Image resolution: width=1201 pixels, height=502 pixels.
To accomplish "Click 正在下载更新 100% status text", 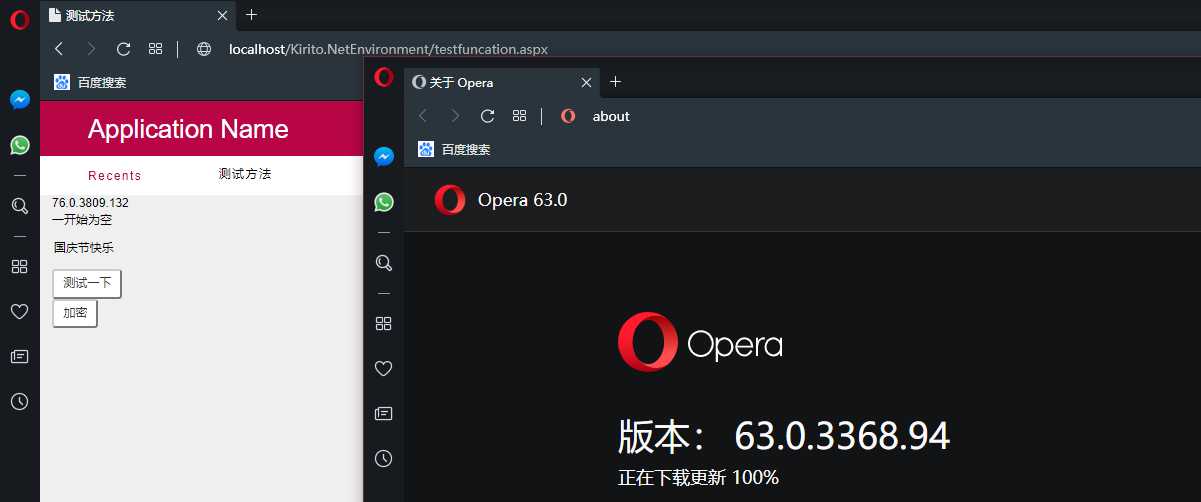I will (x=698, y=478).
